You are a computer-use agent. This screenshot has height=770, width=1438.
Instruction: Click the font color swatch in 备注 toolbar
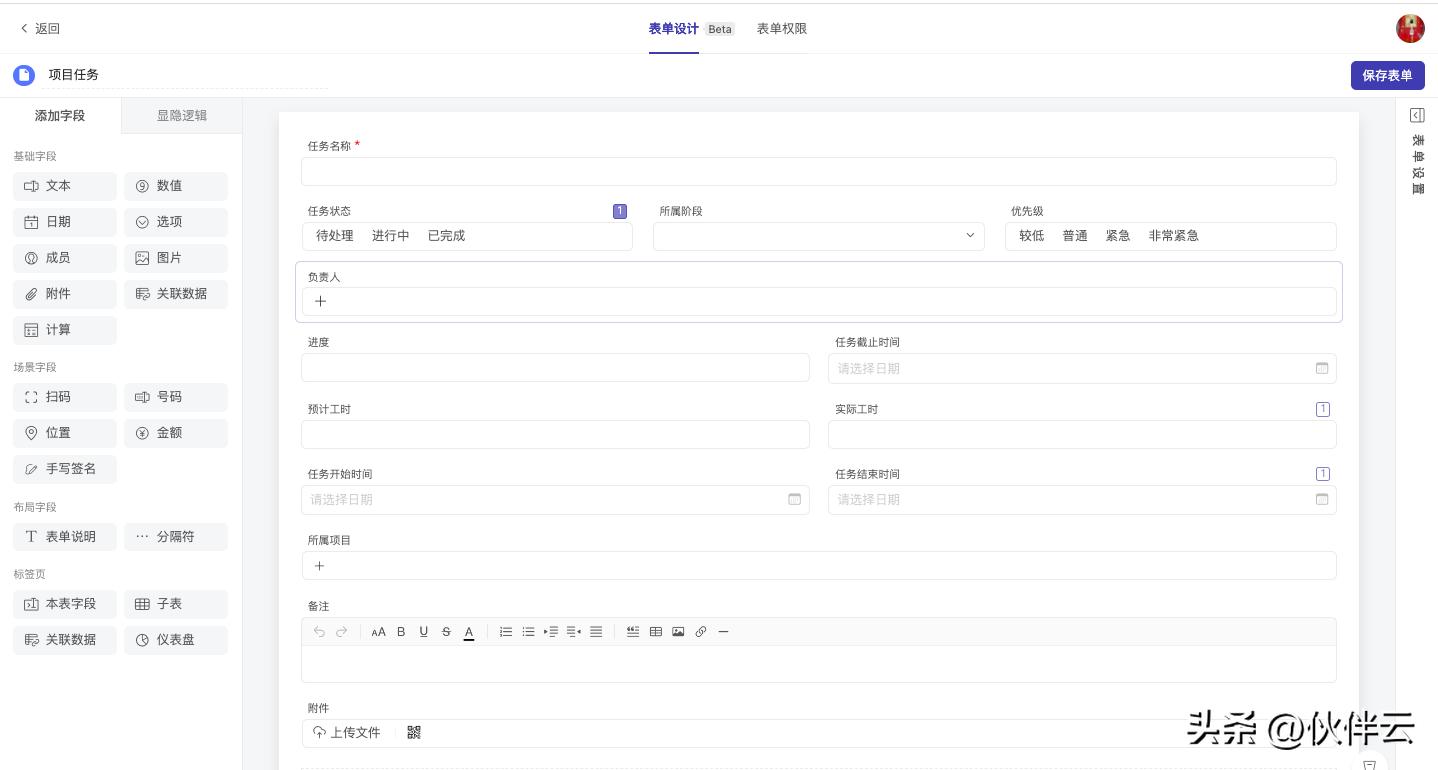(x=468, y=631)
